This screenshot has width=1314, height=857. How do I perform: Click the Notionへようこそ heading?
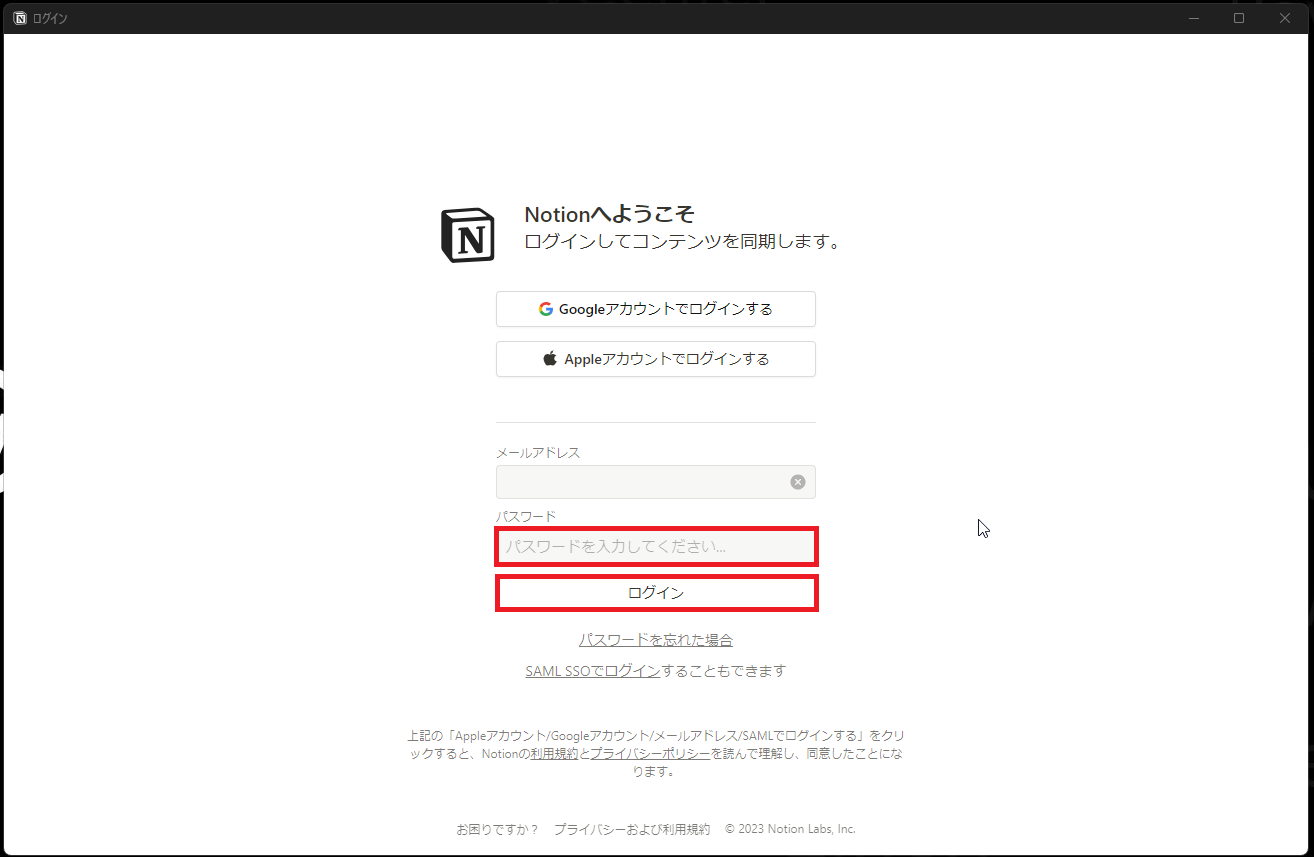click(609, 215)
